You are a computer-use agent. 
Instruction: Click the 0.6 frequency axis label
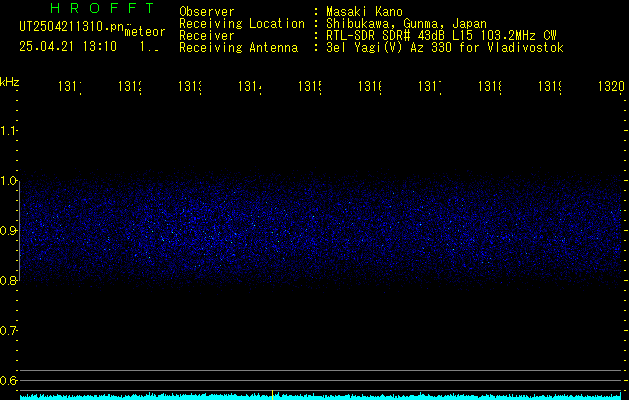point(8,380)
